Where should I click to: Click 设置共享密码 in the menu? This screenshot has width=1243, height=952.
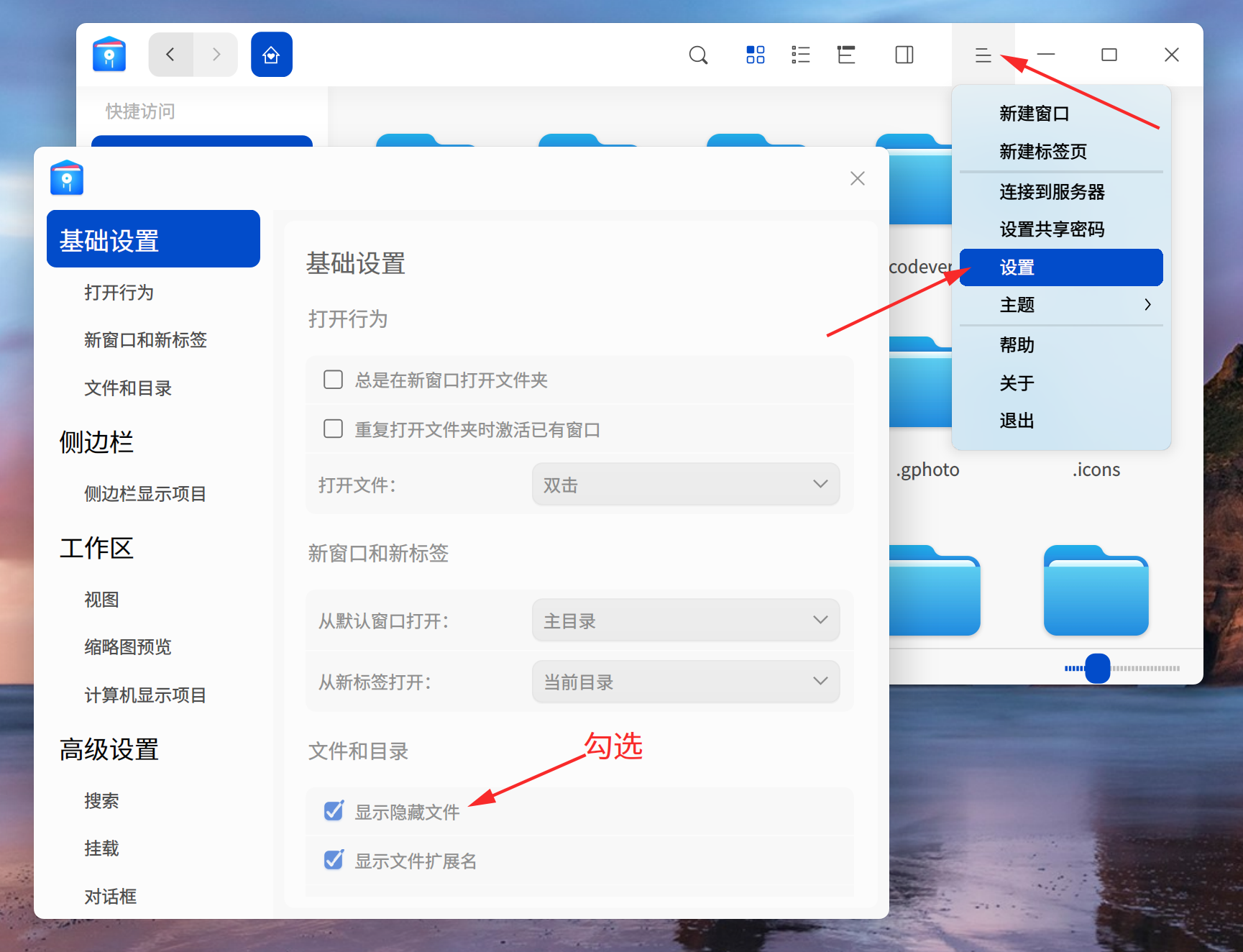point(1061,229)
